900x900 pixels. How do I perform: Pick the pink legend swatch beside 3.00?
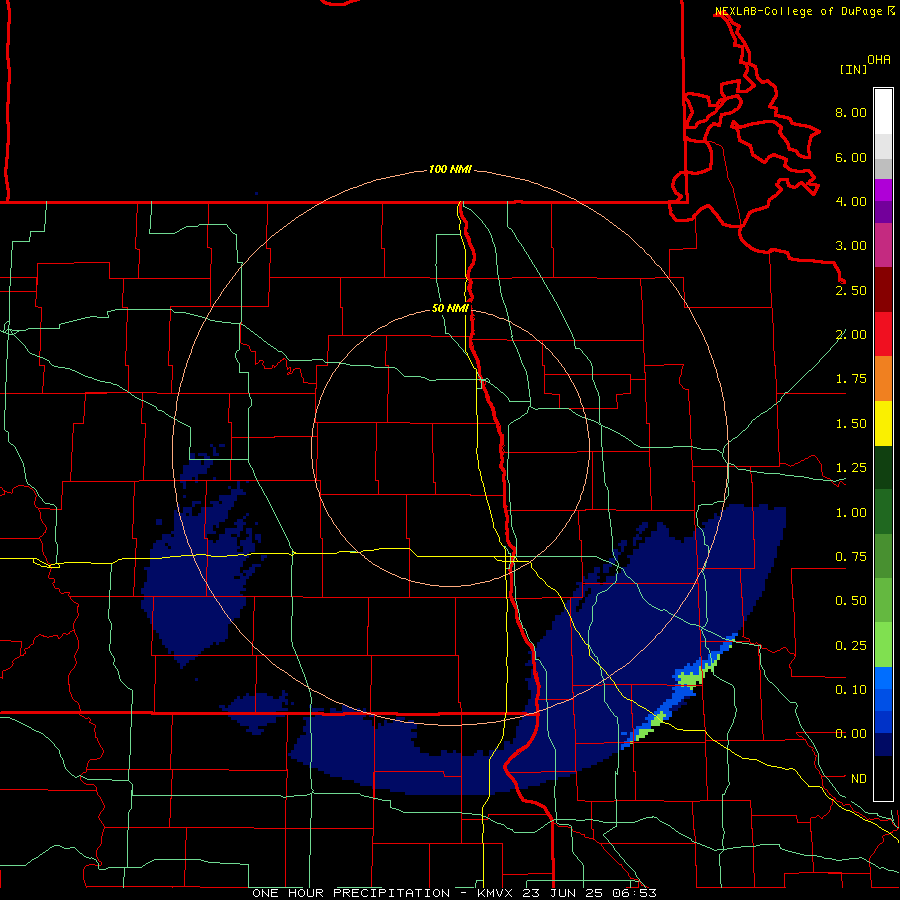[883, 246]
